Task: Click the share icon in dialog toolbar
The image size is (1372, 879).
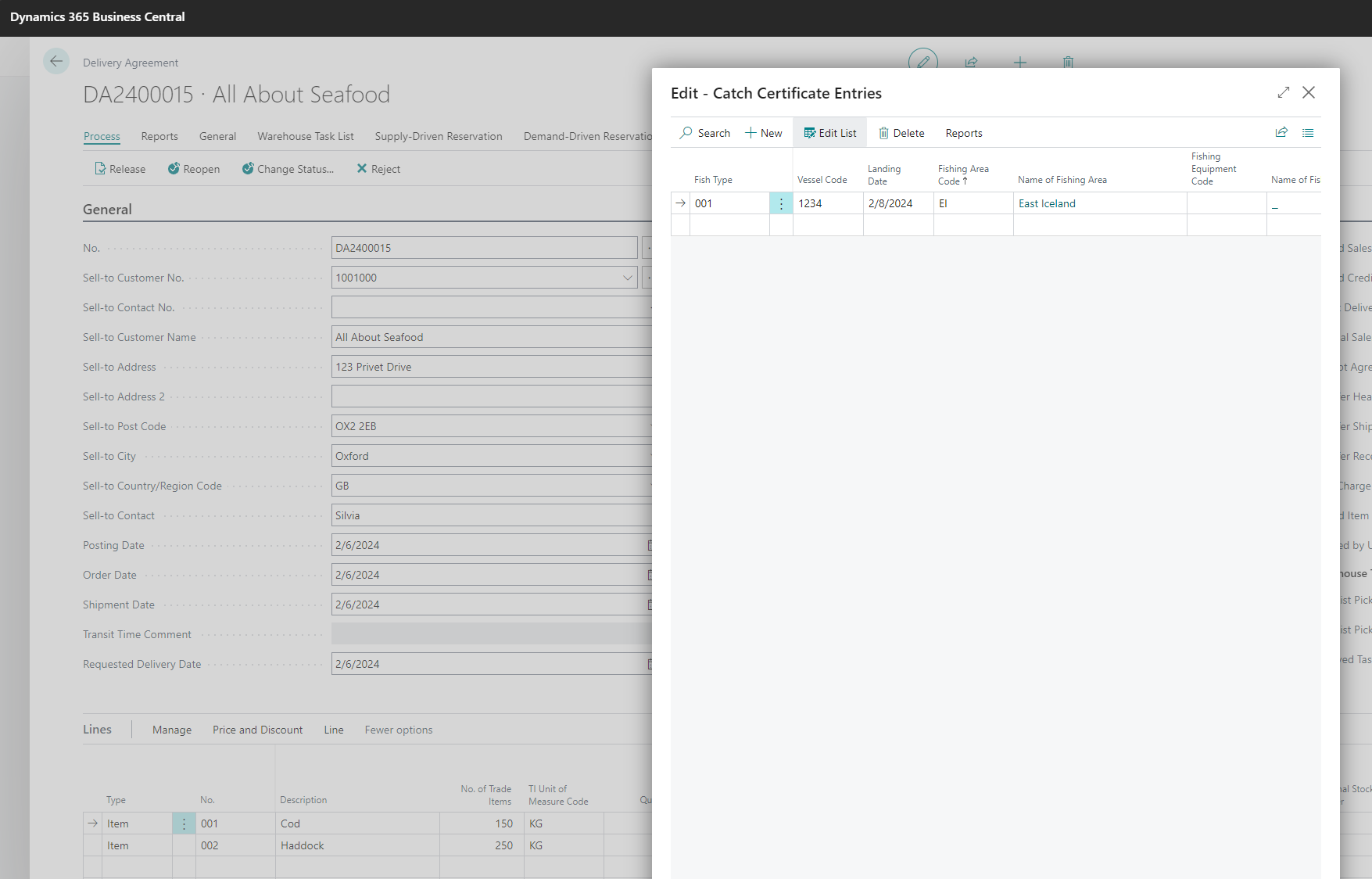Action: coord(1281,133)
